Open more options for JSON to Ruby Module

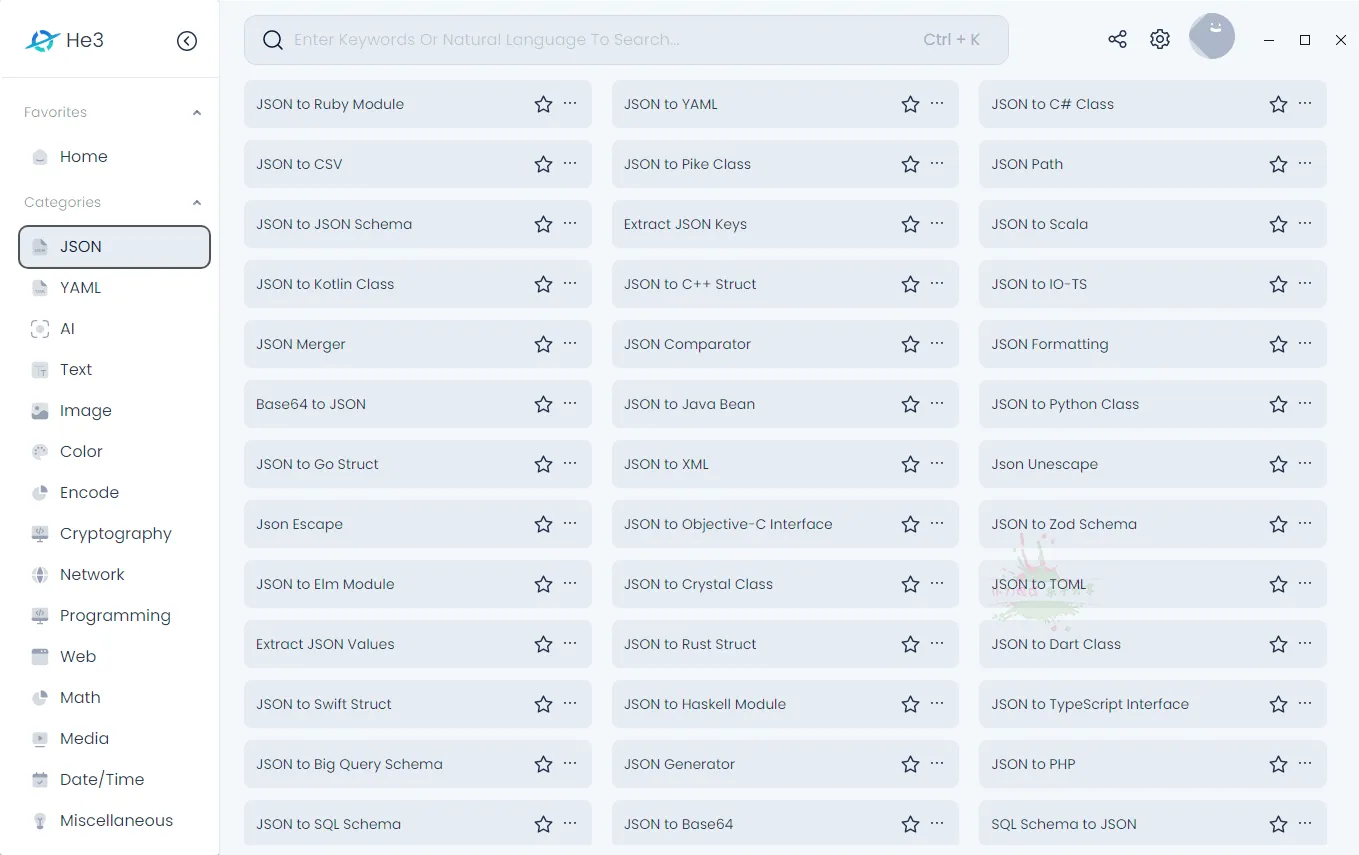570,103
